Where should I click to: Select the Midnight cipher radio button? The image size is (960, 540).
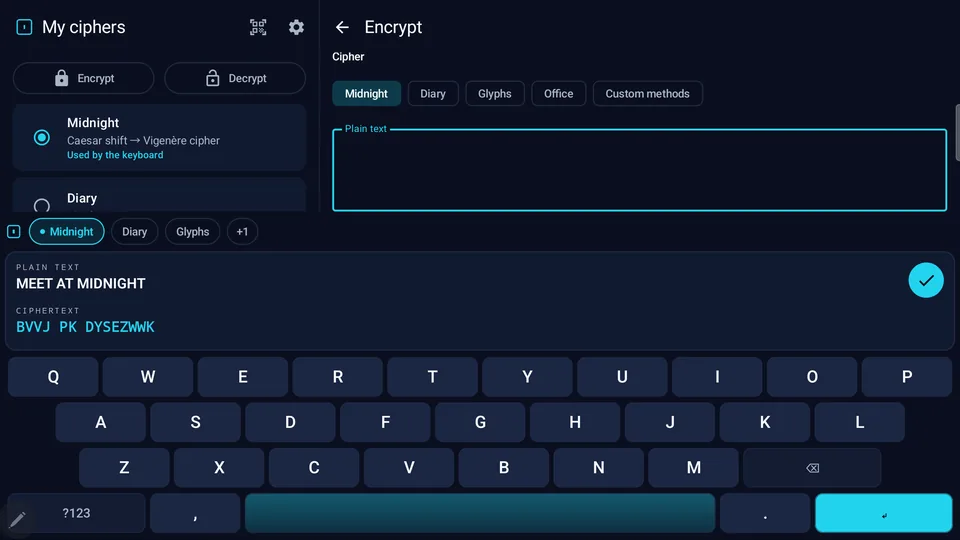pos(42,138)
